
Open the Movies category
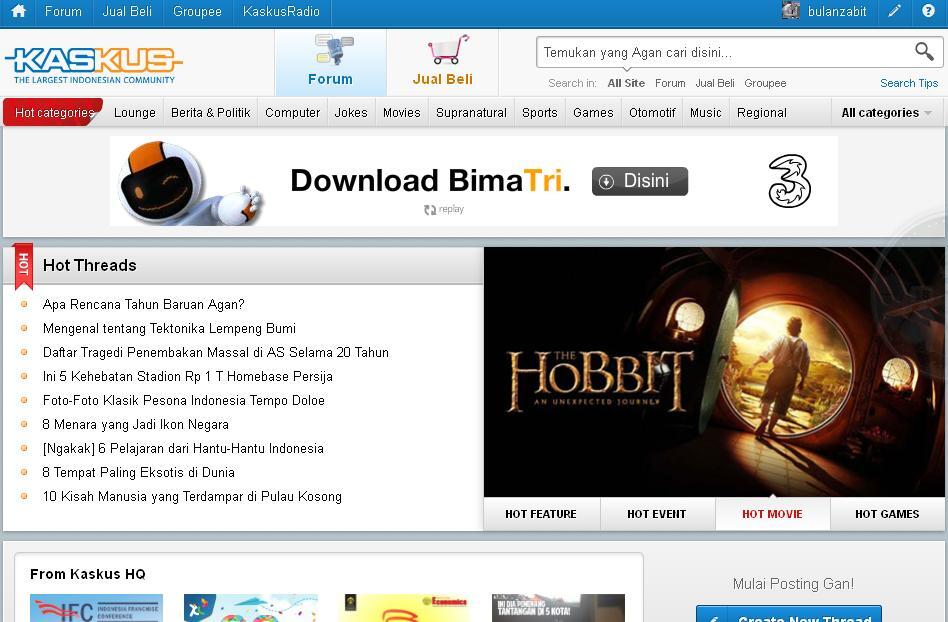[x=401, y=113]
